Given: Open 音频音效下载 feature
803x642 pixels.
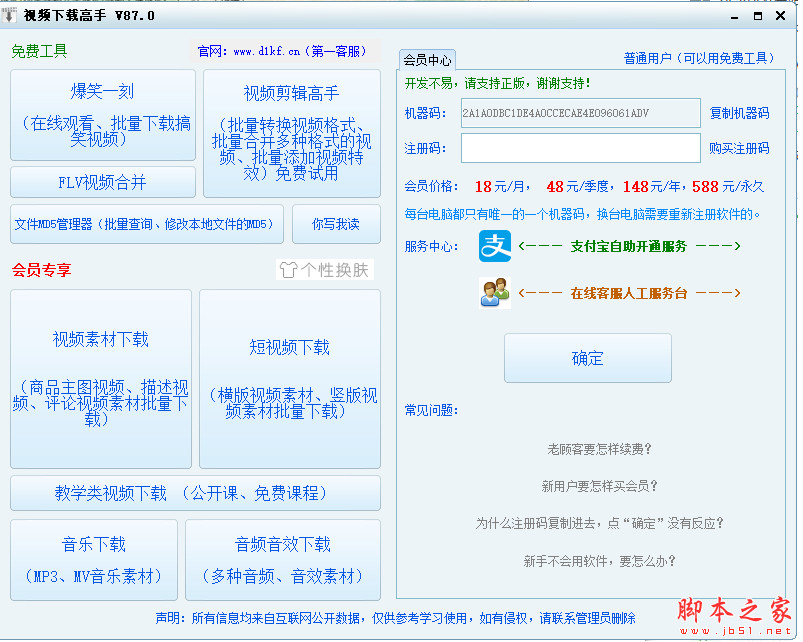Looking at the screenshot, I should point(283,560).
